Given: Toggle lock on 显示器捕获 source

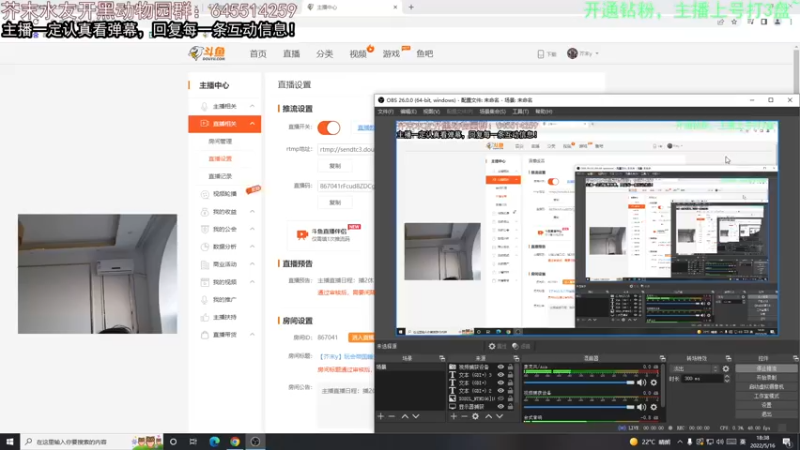Looking at the screenshot, I should pos(510,407).
